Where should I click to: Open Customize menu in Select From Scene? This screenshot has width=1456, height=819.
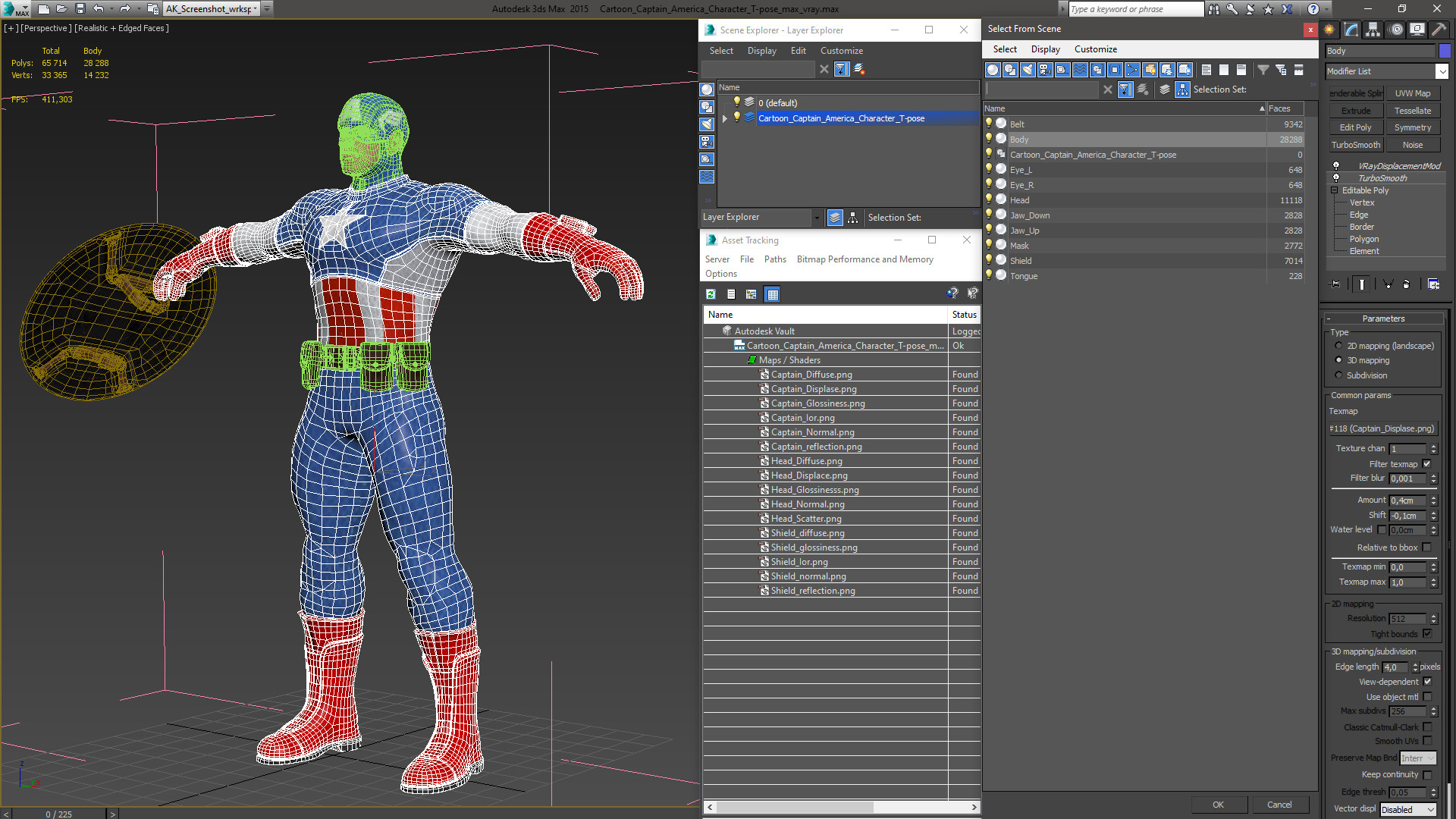coord(1095,49)
